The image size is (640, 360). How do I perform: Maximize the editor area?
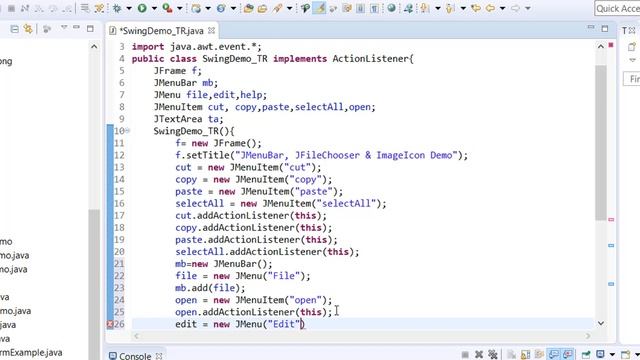coord(605,29)
